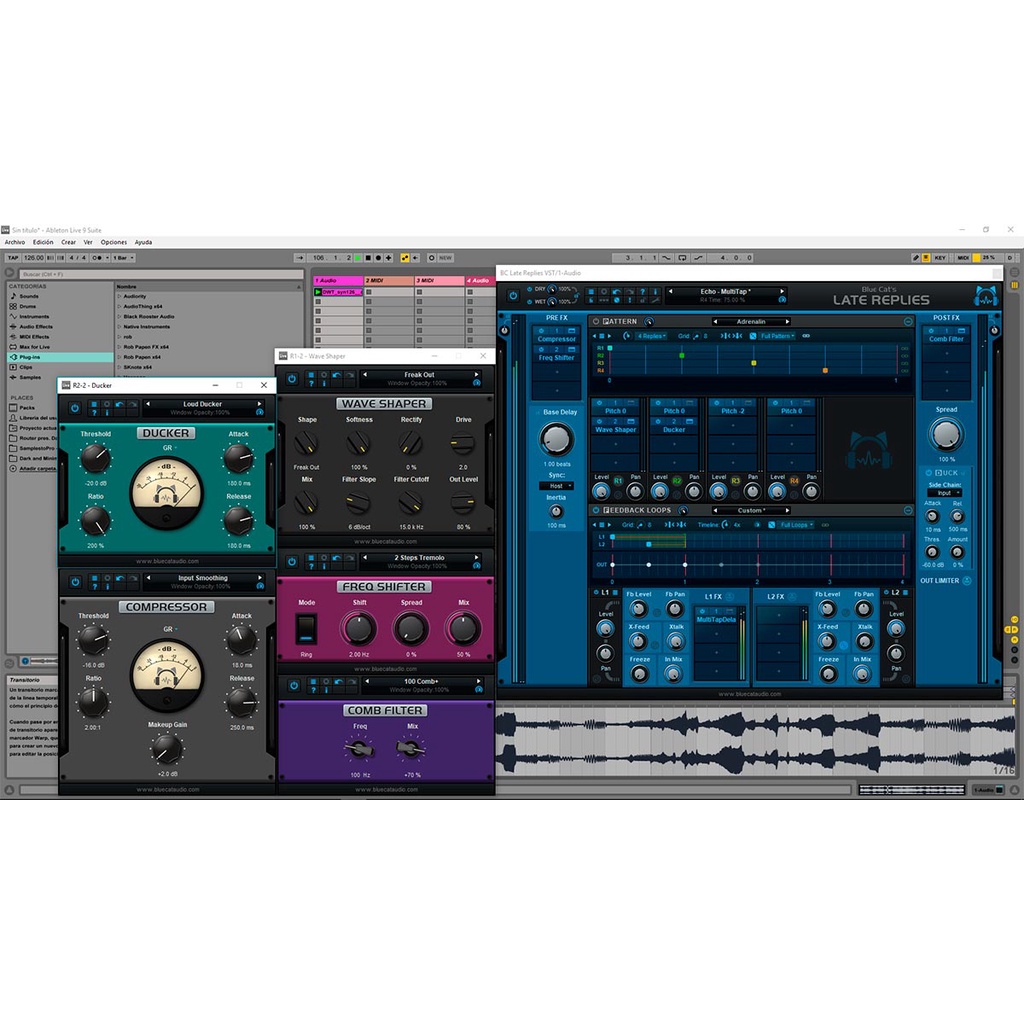This screenshot has width=1024, height=1024.
Task: Open the Ayuda menu
Action: pos(143,242)
